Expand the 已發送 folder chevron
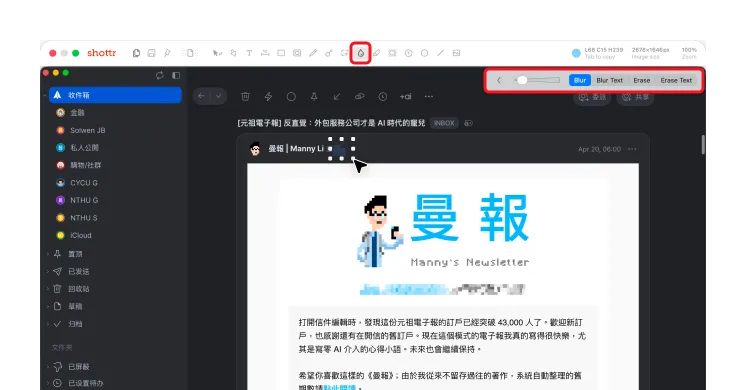 48,271
